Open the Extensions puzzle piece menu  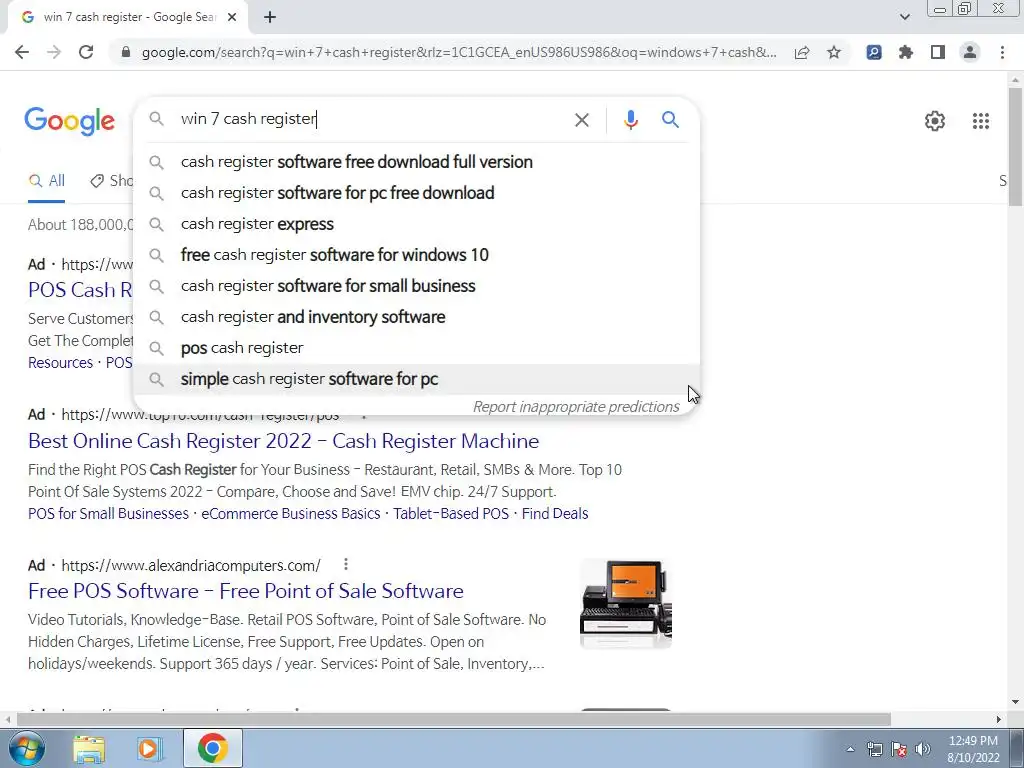(x=906, y=52)
